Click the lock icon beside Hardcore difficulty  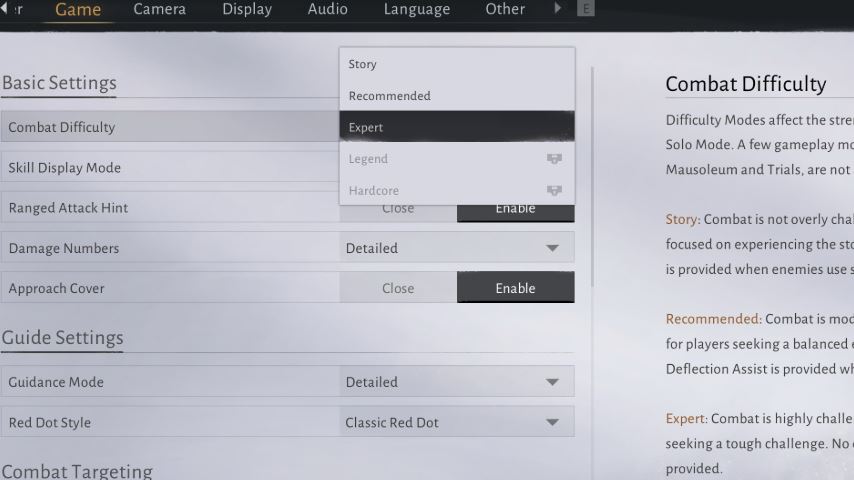coord(553,191)
